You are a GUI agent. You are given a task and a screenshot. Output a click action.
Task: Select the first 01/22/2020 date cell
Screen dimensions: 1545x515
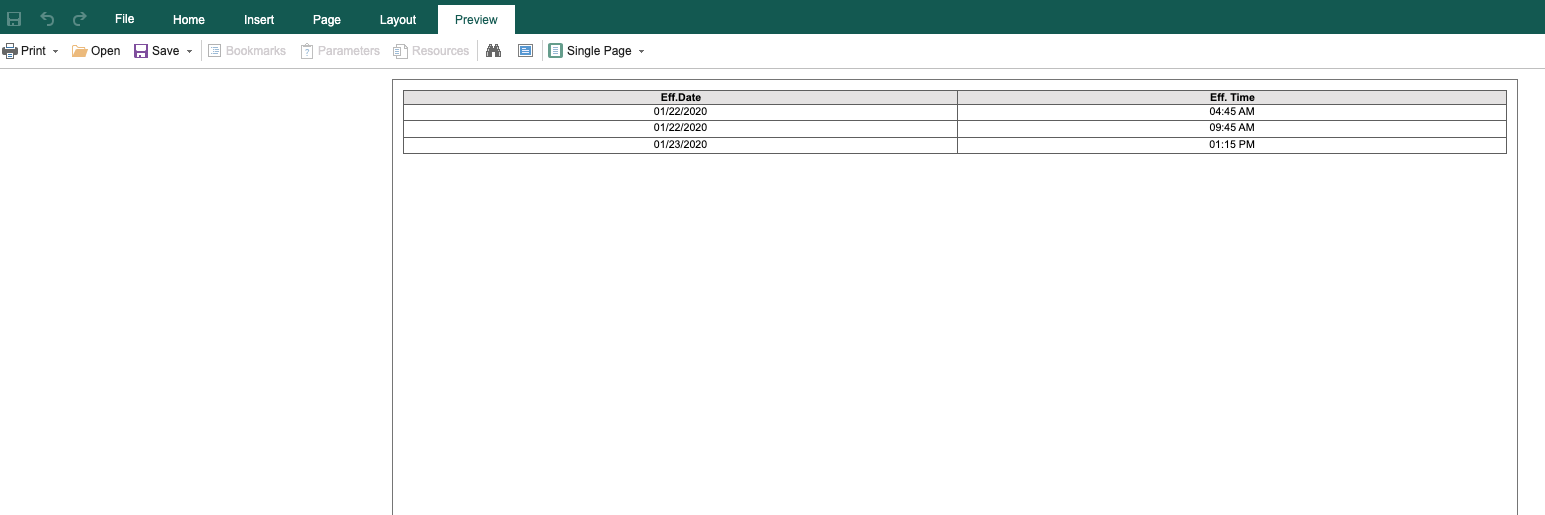(680, 112)
